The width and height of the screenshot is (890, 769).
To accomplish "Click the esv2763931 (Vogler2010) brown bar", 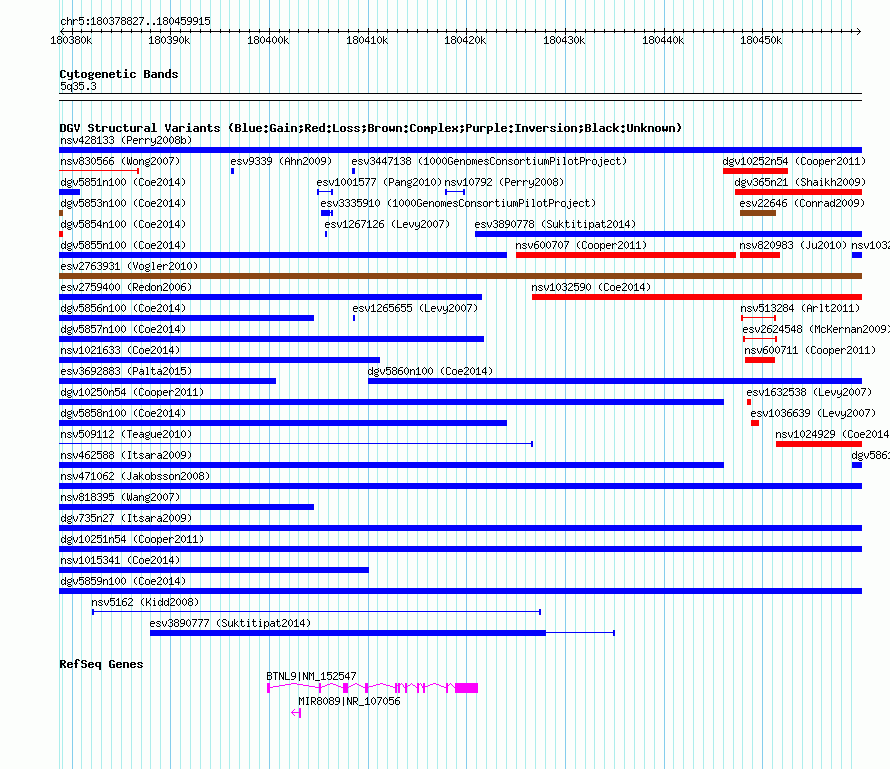I will 460,276.
